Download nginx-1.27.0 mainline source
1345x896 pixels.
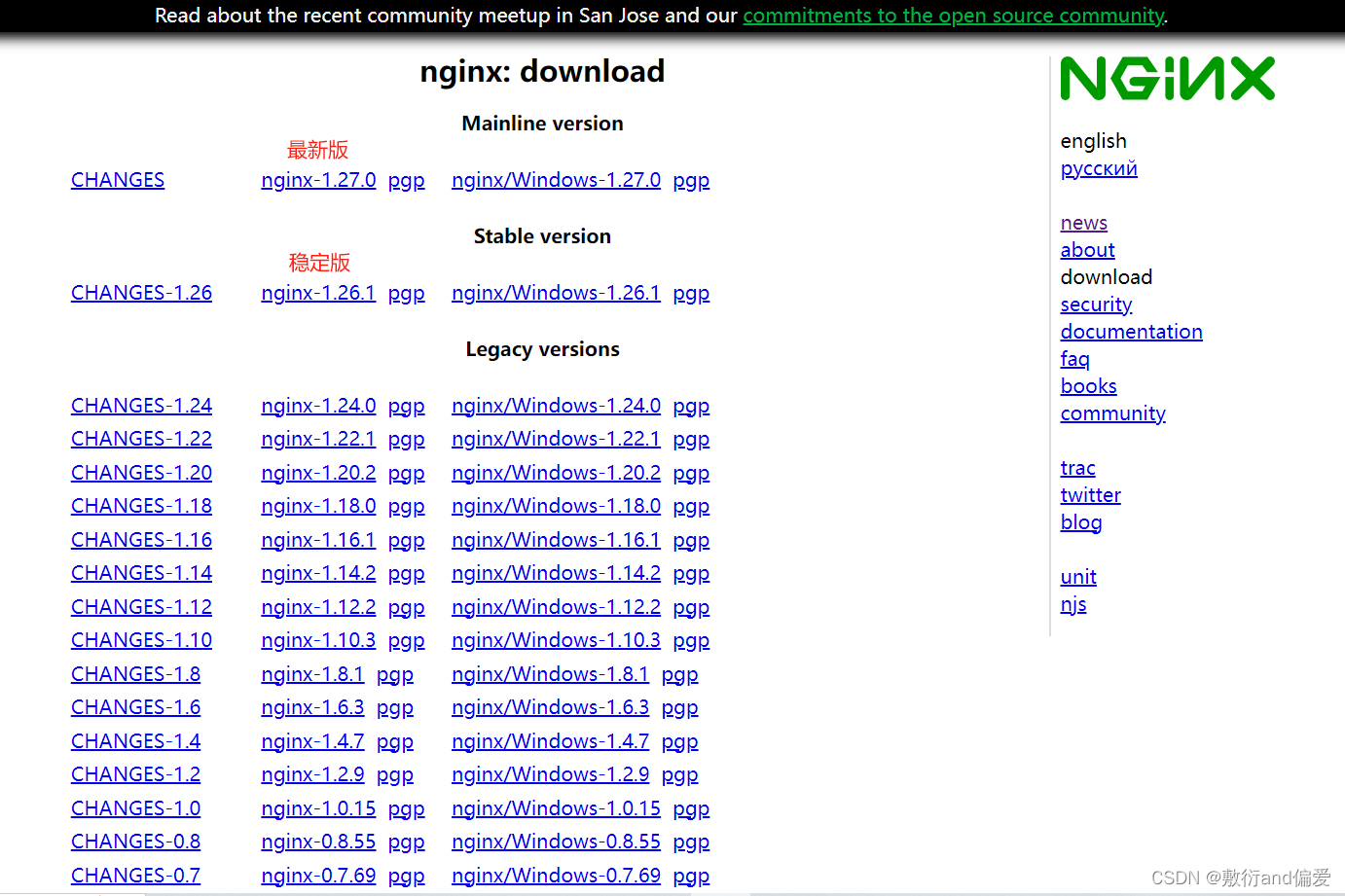318,180
